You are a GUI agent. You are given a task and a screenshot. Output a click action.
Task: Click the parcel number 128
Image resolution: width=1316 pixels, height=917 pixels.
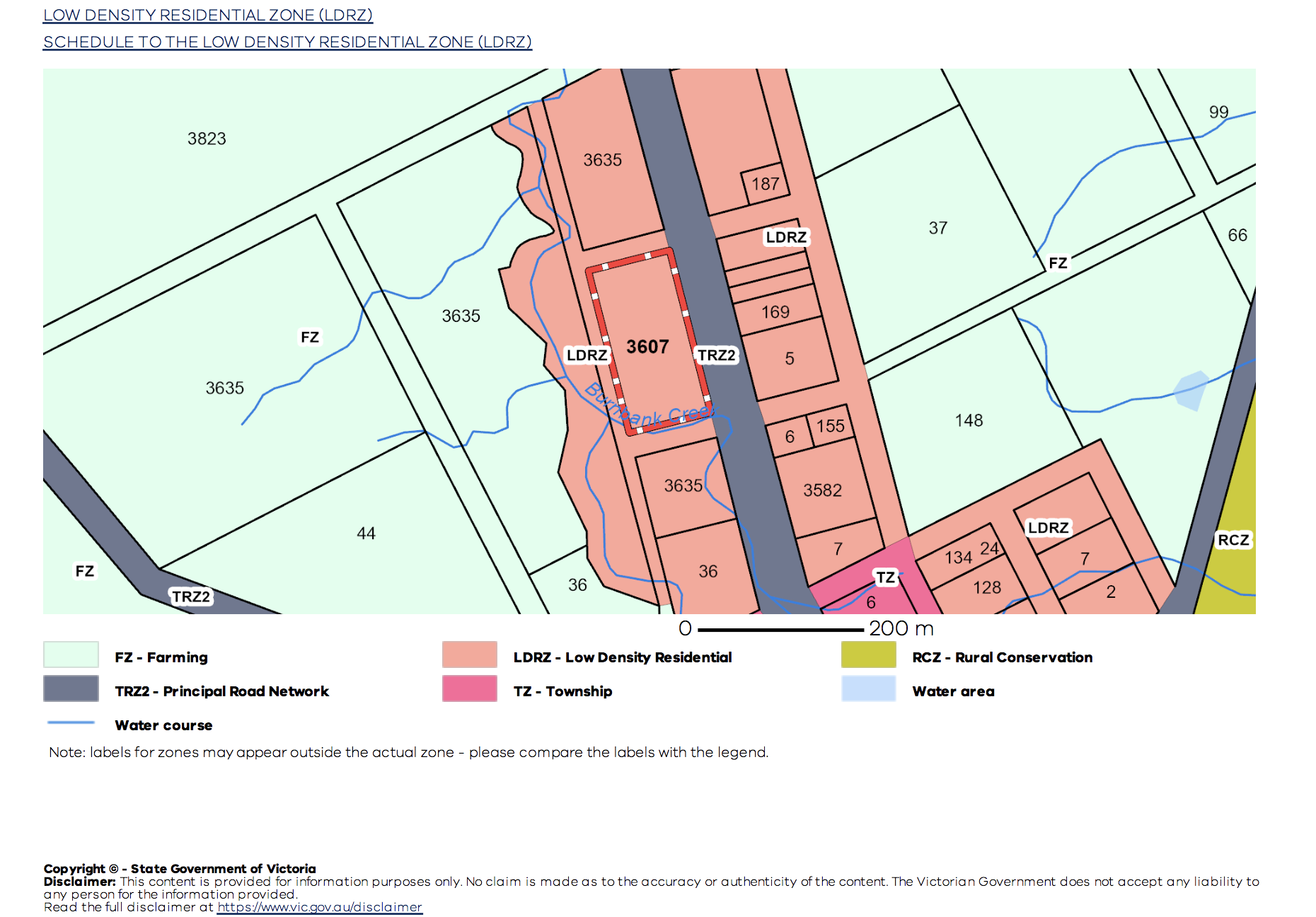987,587
